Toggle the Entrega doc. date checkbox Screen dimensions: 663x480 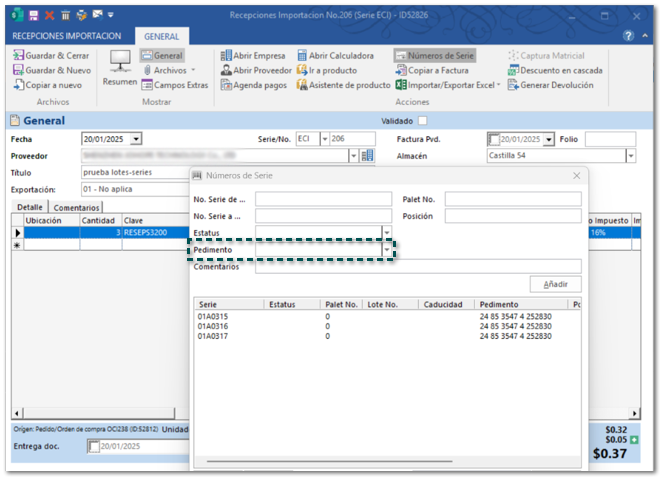(93, 447)
